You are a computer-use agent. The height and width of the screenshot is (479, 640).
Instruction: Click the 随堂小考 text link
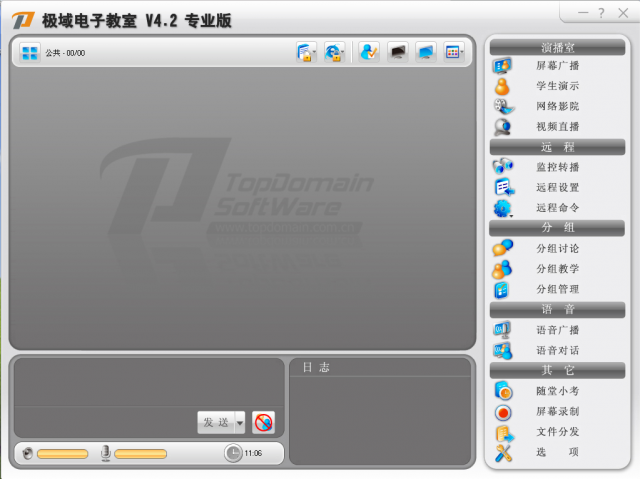point(558,391)
